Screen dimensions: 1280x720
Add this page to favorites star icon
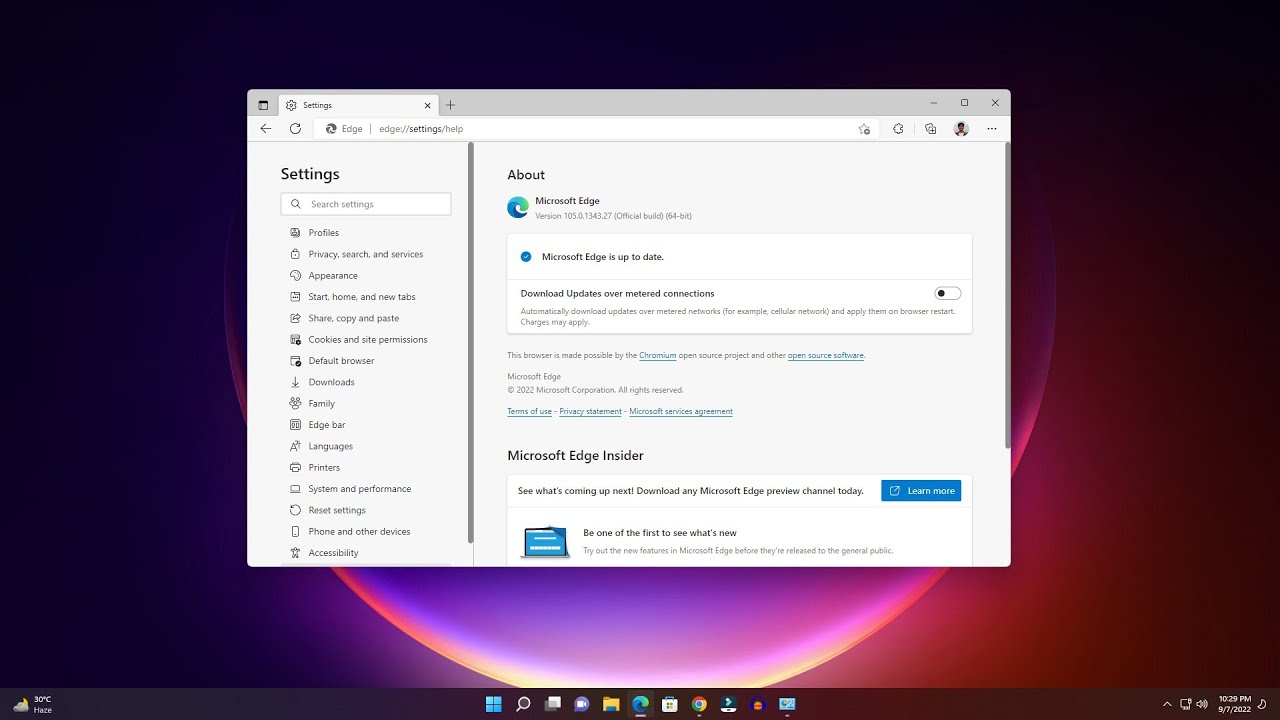click(864, 129)
